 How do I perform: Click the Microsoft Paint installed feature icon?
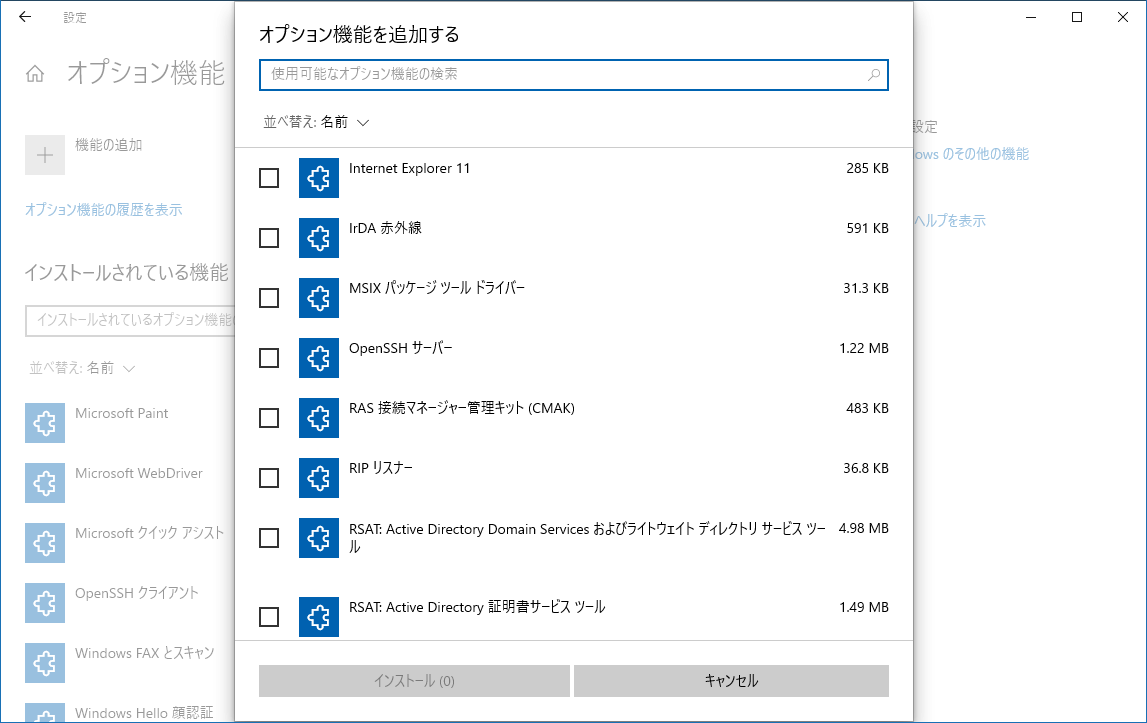tap(45, 424)
